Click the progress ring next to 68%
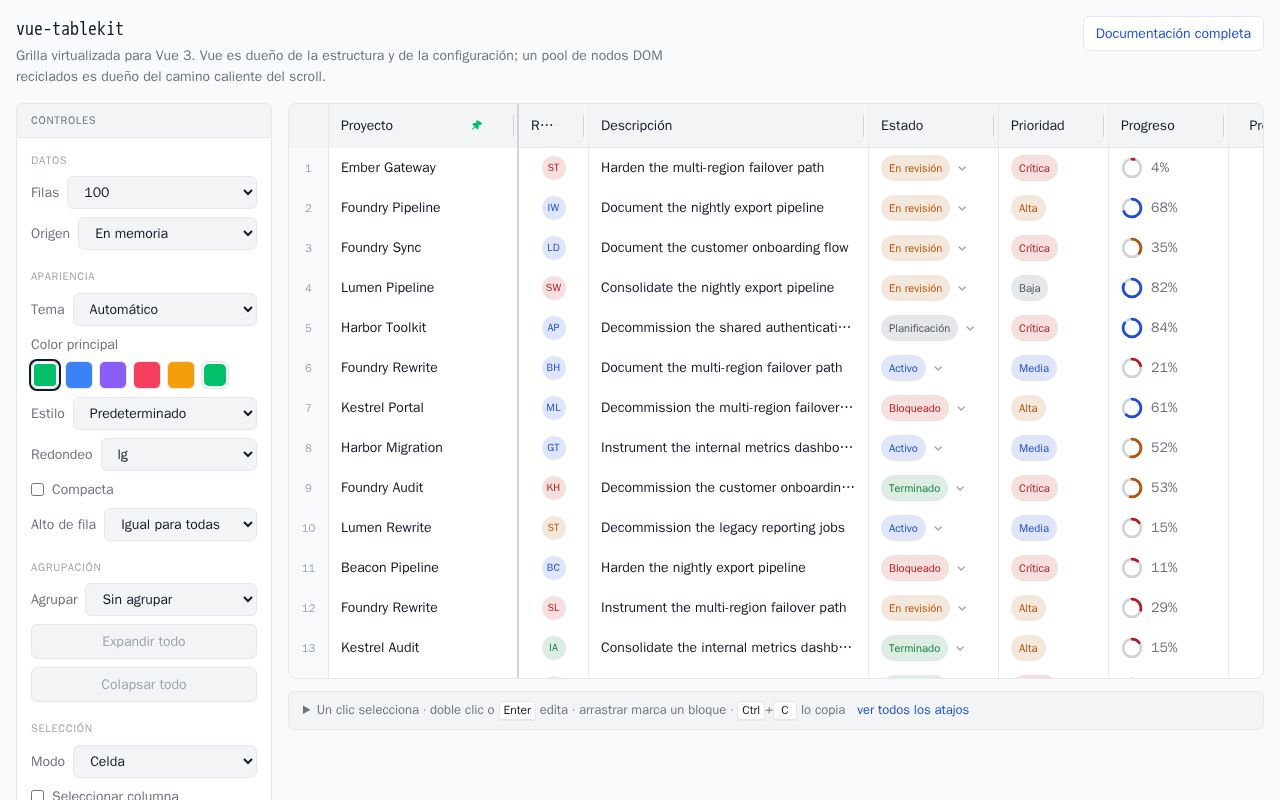This screenshot has width=1280, height=800. coord(1132,208)
